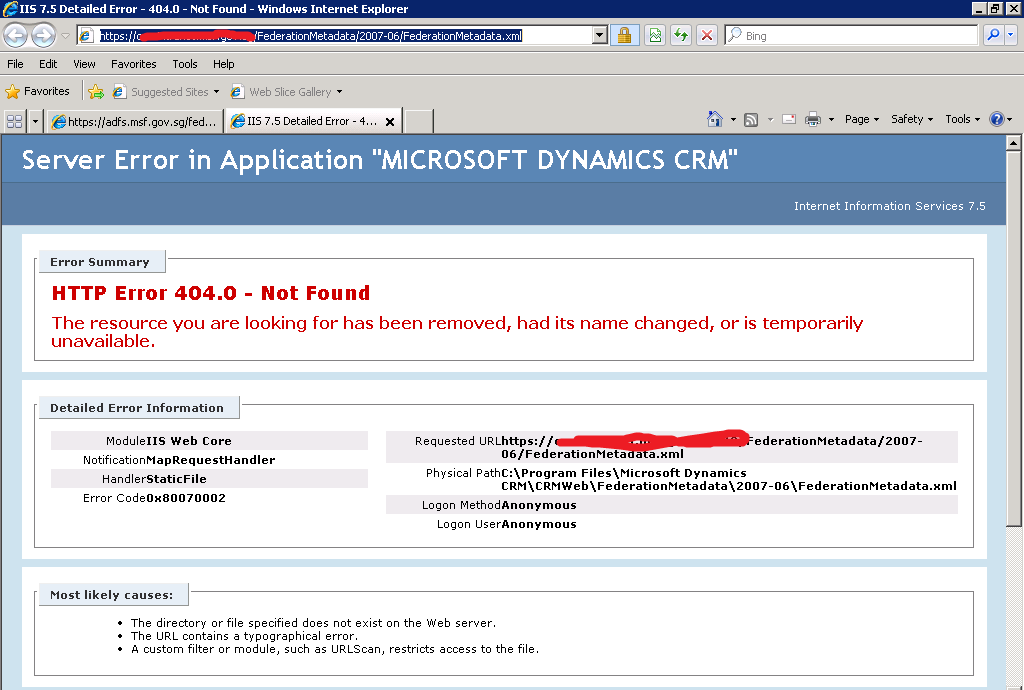The height and width of the screenshot is (690, 1024).
Task: Open the blue Help question mark icon
Action: click(997, 119)
